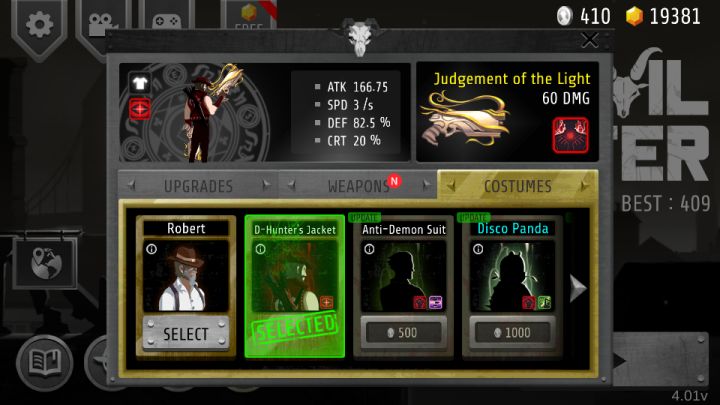Viewport: 720px width, 405px height.
Task: Tap the white shirt costume icon
Action: tap(140, 84)
